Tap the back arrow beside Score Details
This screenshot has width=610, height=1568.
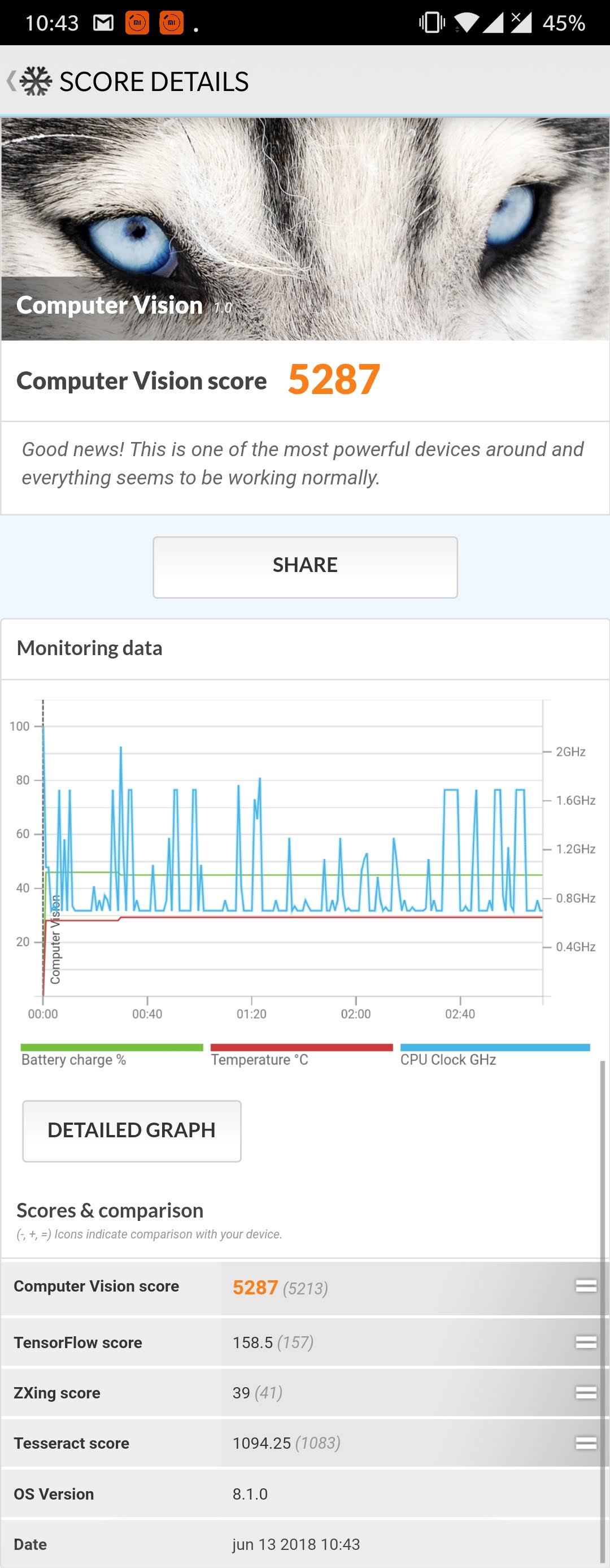(10, 81)
